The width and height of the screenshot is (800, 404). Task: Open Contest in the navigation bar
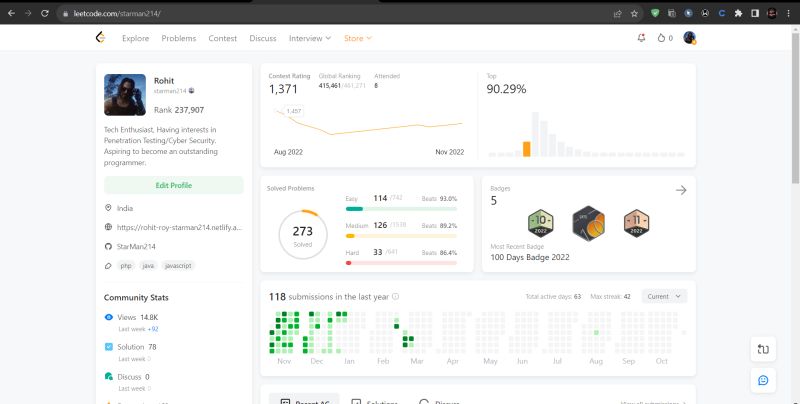222,38
